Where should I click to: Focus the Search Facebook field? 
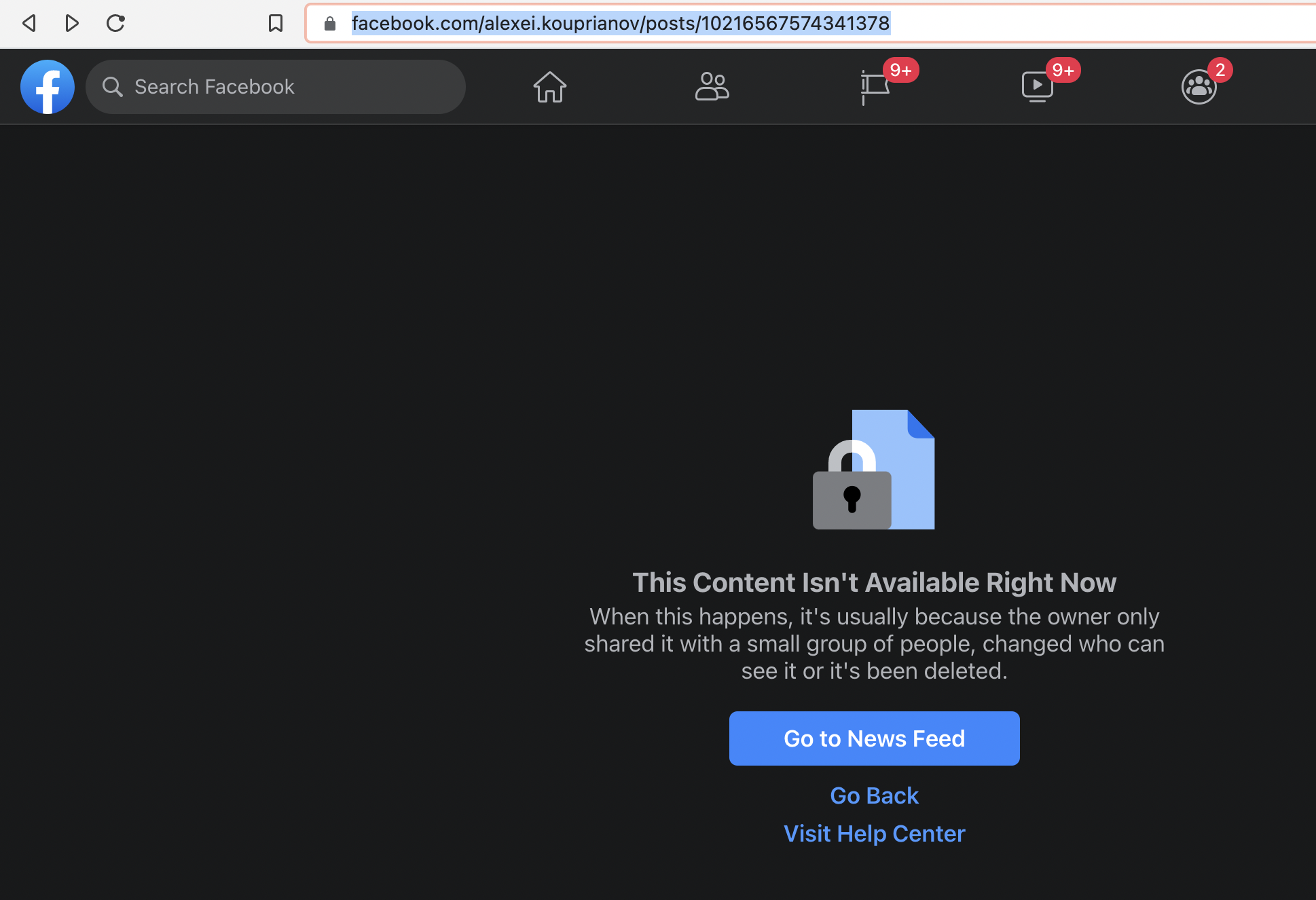pos(276,87)
